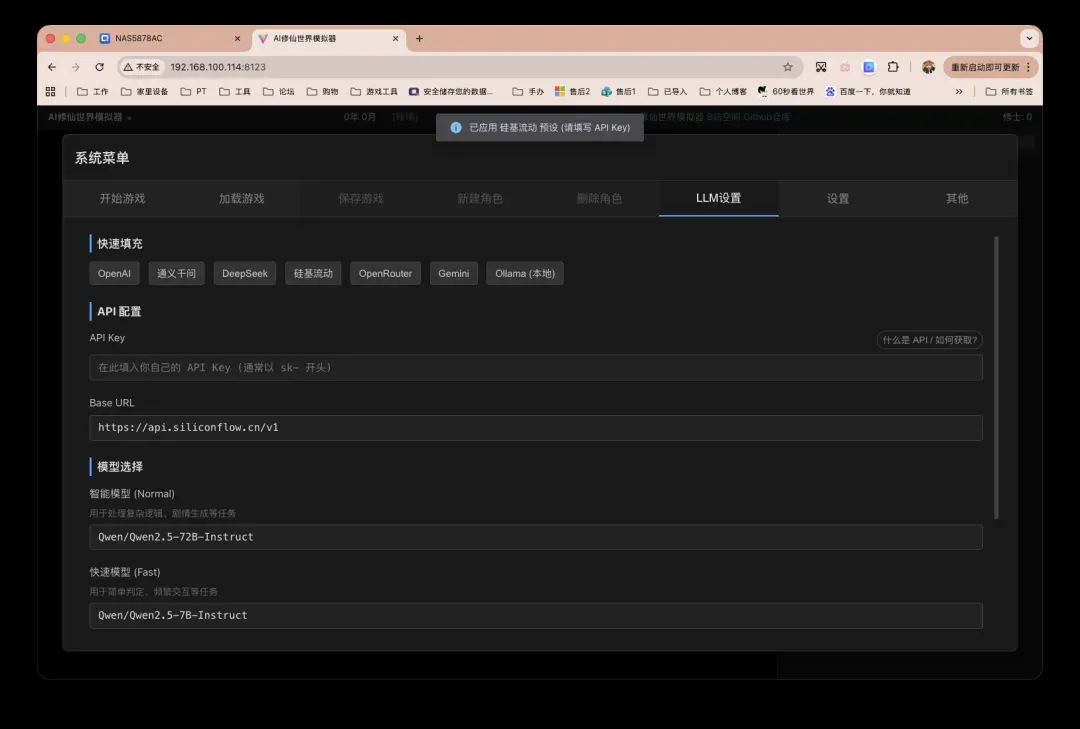Click the browser reload page icon
Screen dimensions: 1080x729
pyautogui.click(x=99, y=67)
